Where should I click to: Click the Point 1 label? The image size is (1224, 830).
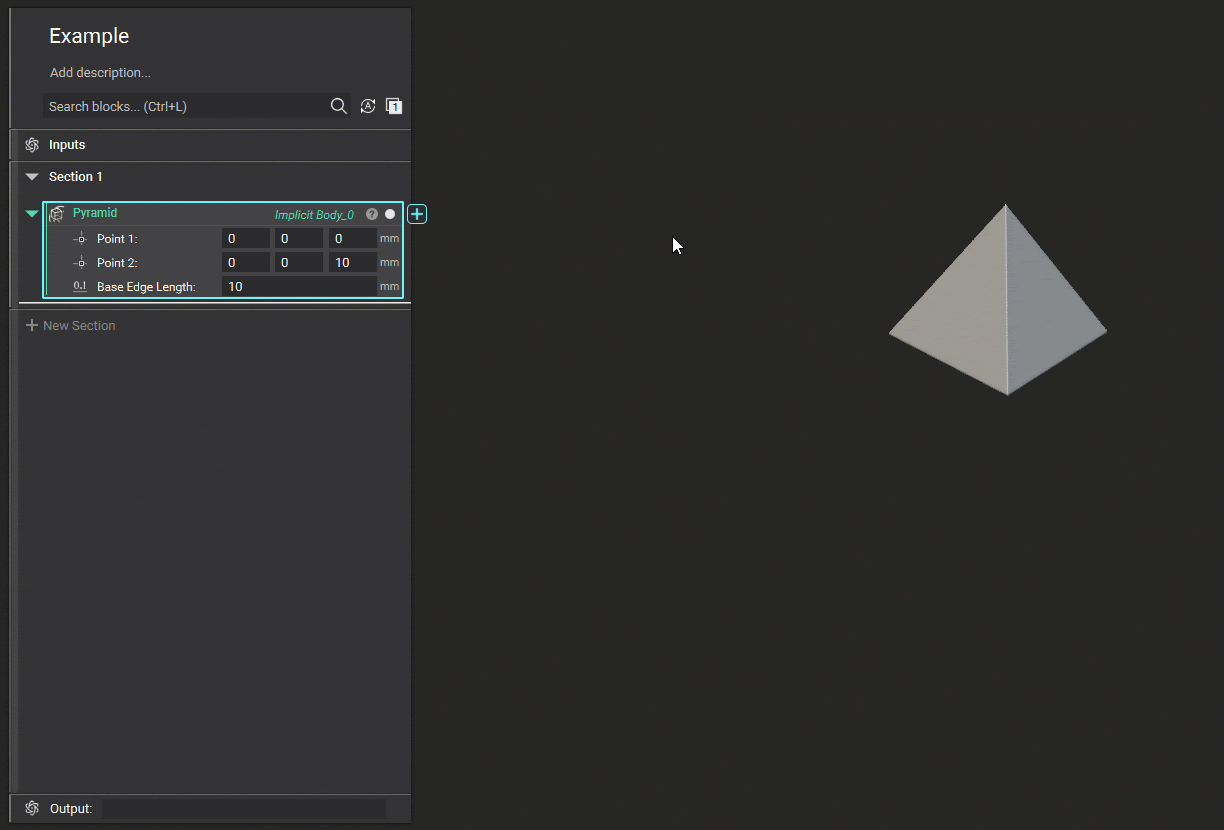(x=117, y=239)
